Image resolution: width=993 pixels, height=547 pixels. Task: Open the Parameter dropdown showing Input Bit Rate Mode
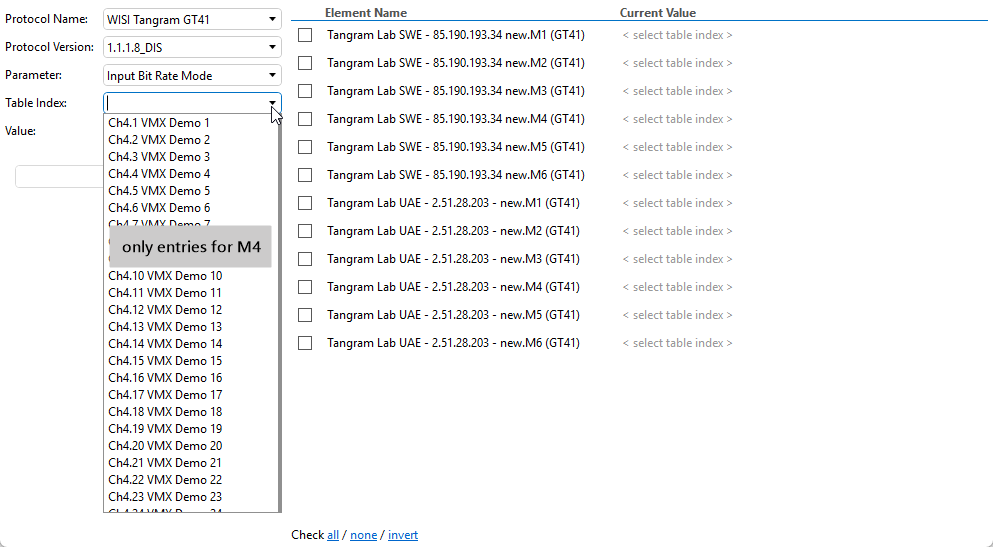[x=193, y=75]
